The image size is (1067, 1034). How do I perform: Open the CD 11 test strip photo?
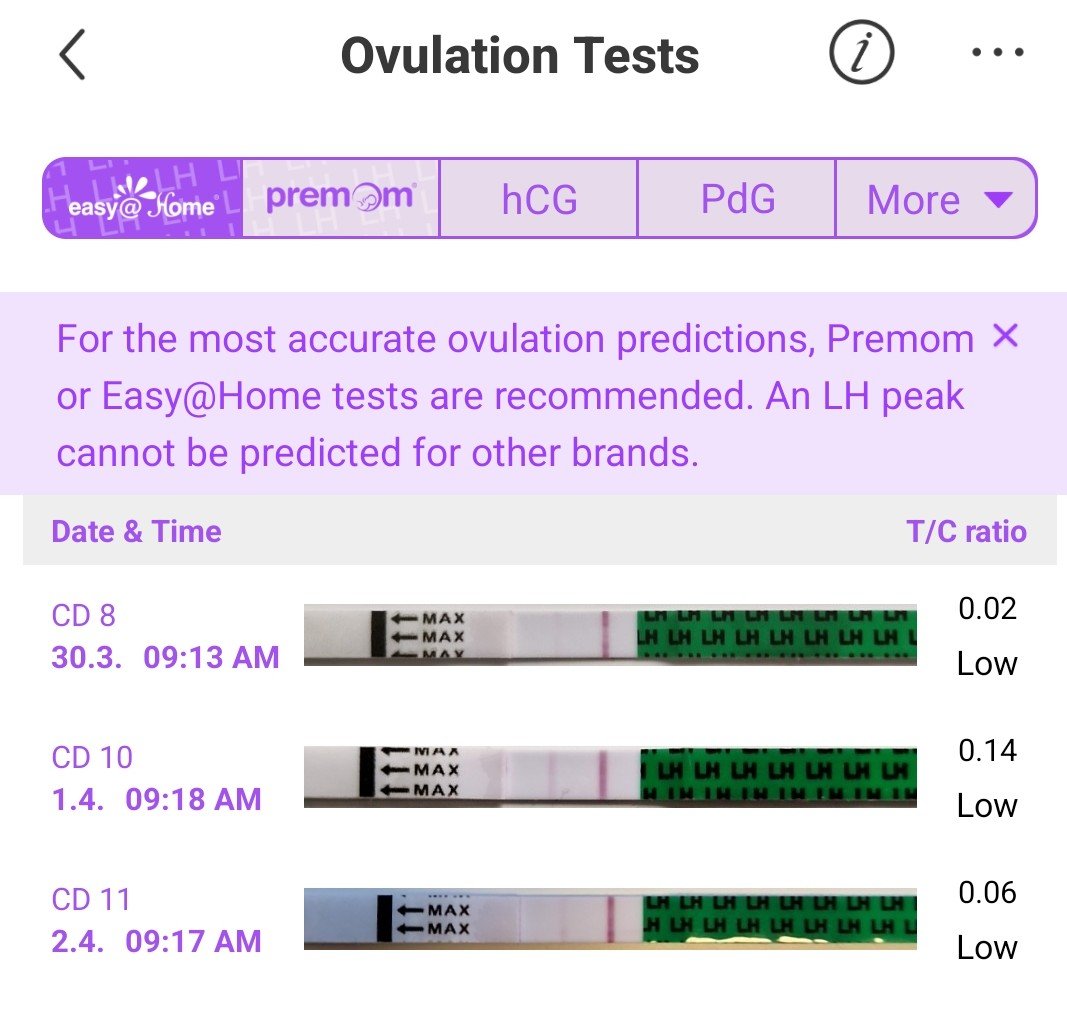[610, 918]
